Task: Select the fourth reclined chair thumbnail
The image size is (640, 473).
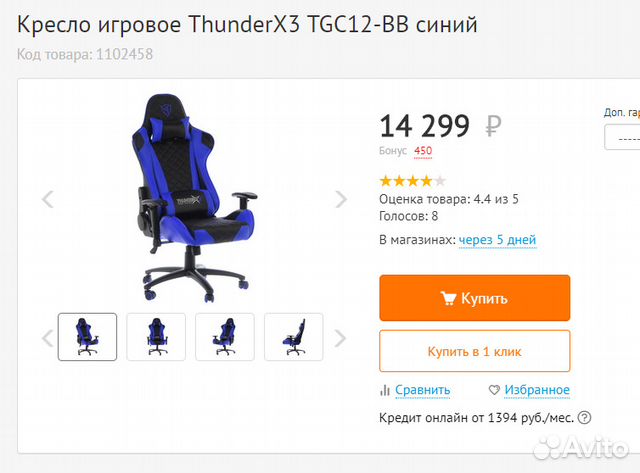Action: [x=293, y=337]
